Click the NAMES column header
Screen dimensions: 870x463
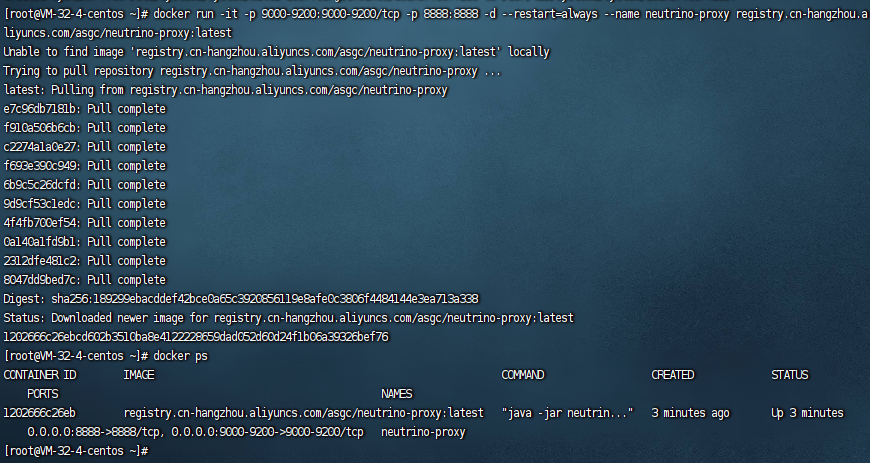(x=397, y=394)
